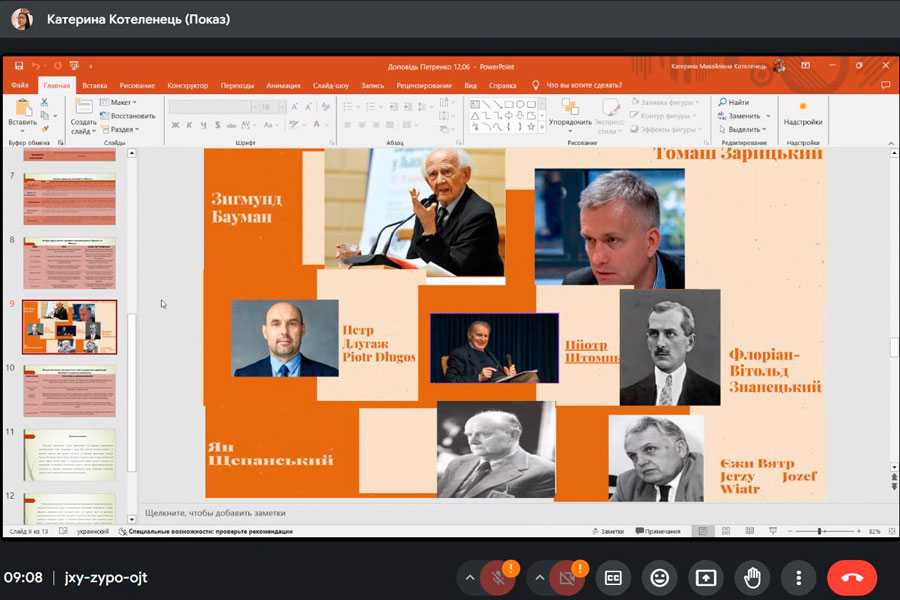The height and width of the screenshot is (600, 900).
Task: Adjust the zoom slider in status bar
Action: coord(820,531)
